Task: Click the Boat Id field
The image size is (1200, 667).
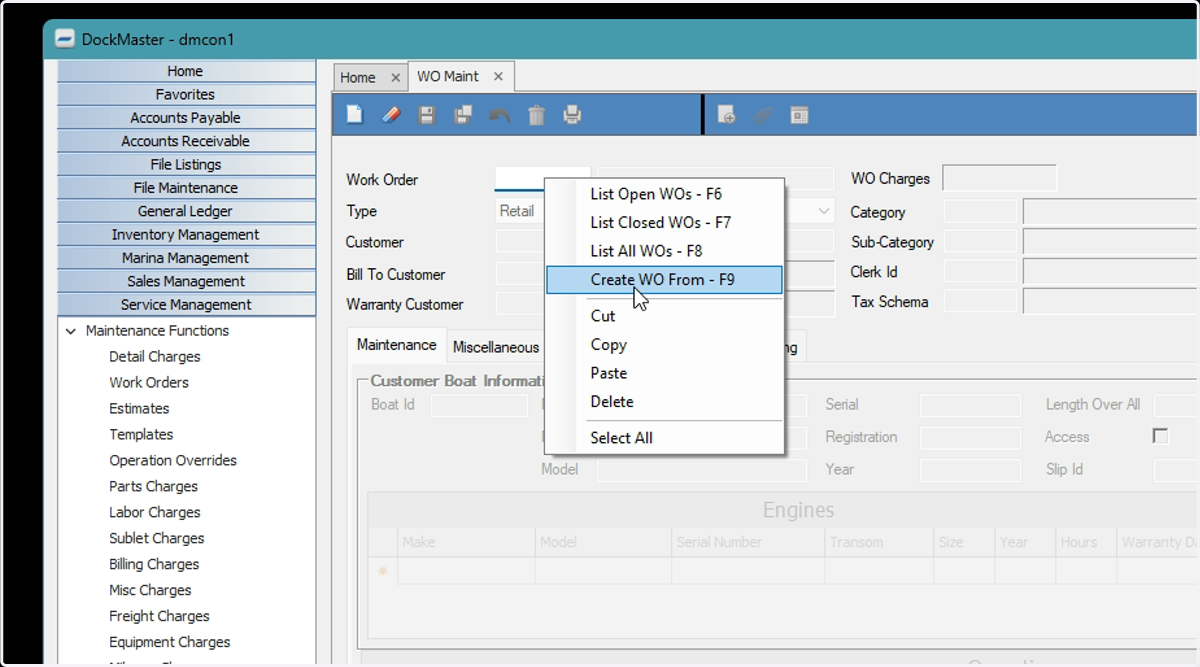Action: (479, 405)
